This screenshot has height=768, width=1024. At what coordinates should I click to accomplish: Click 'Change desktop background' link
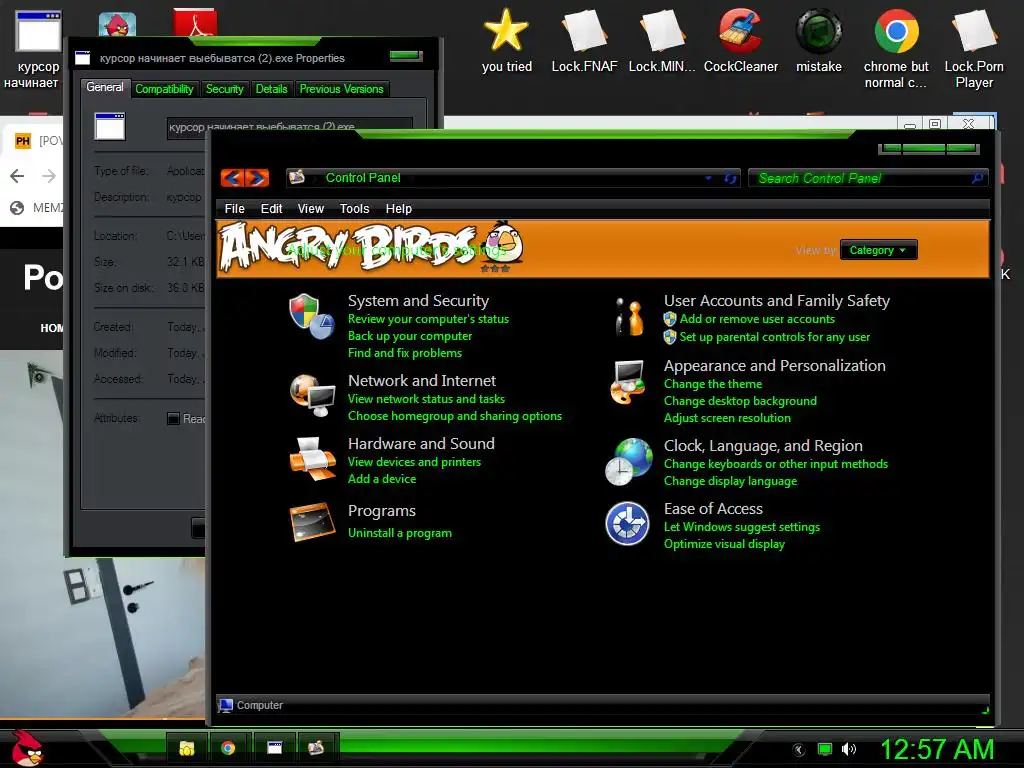point(740,401)
